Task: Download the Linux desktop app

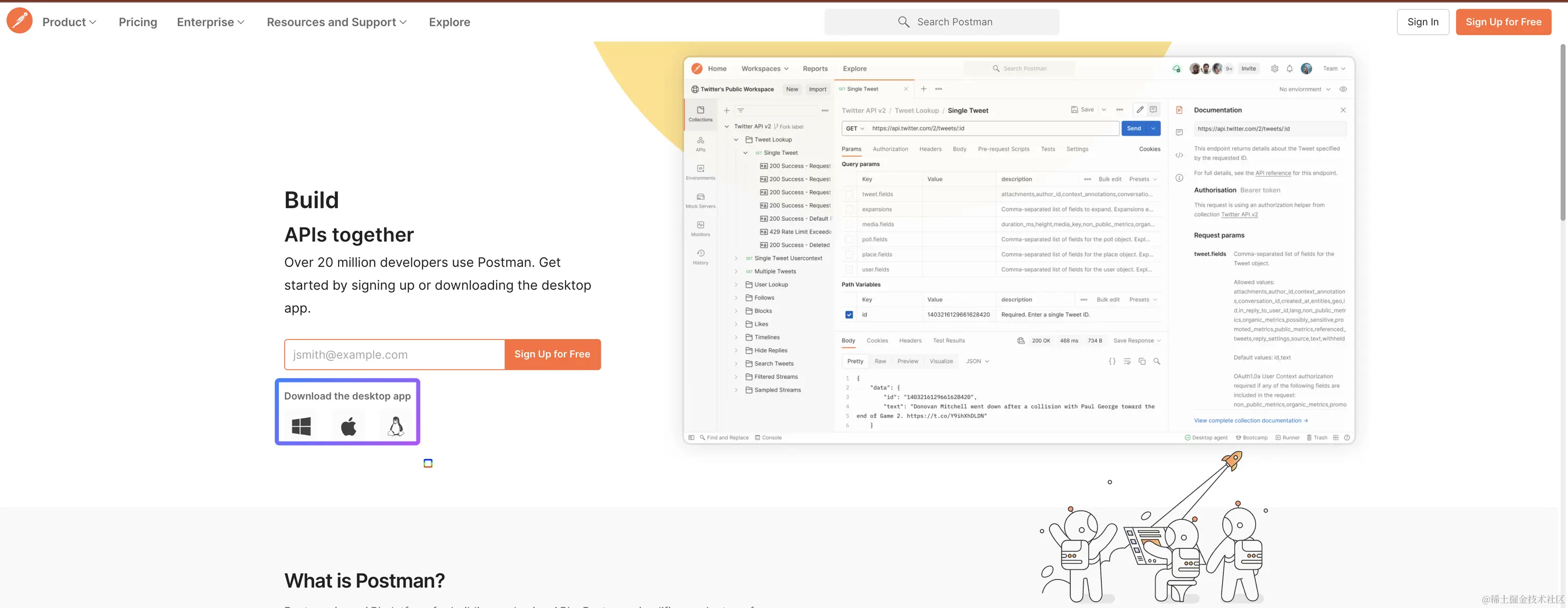Action: 396,426
